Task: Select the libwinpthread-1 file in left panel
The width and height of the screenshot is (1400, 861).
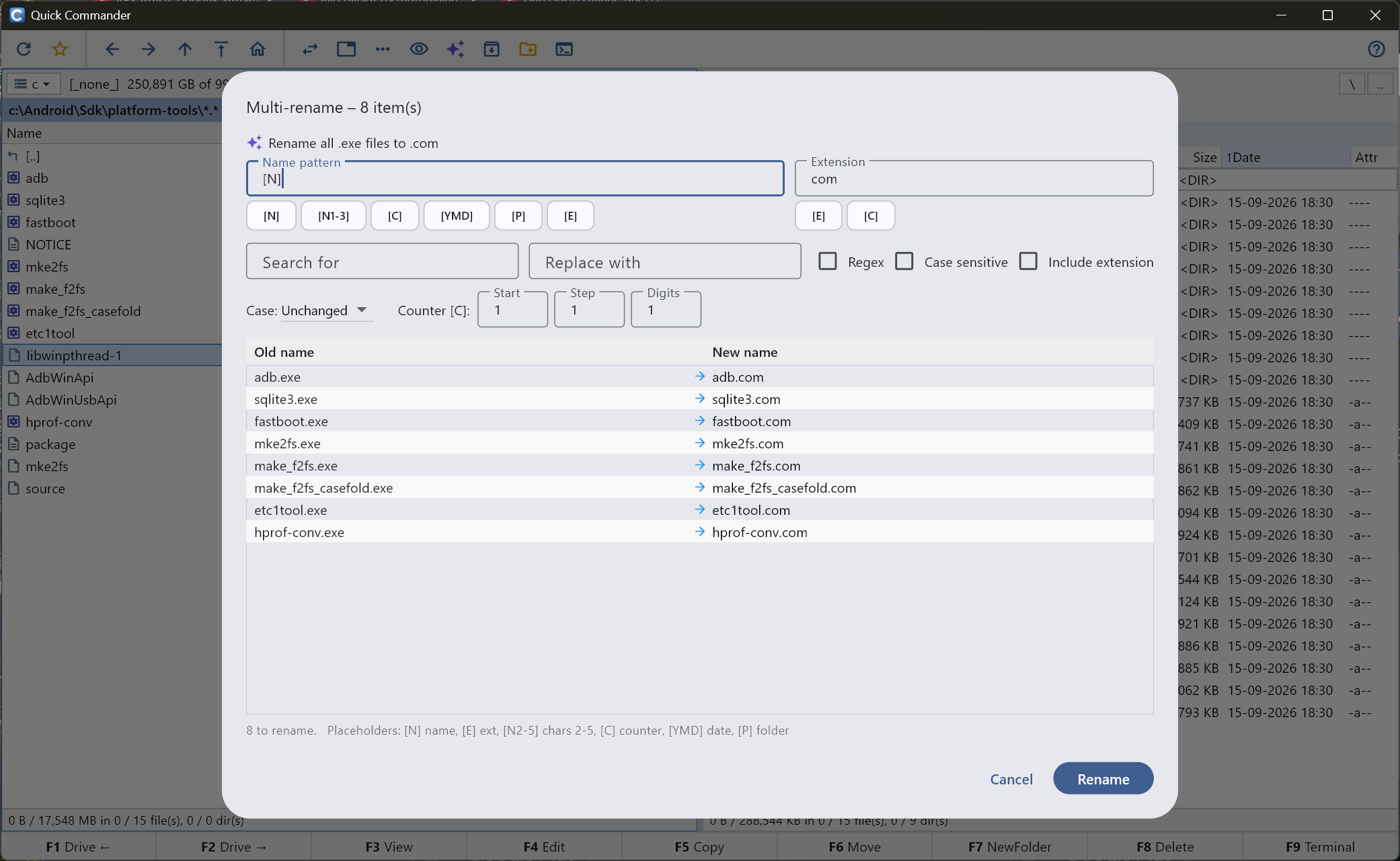Action: click(x=112, y=356)
